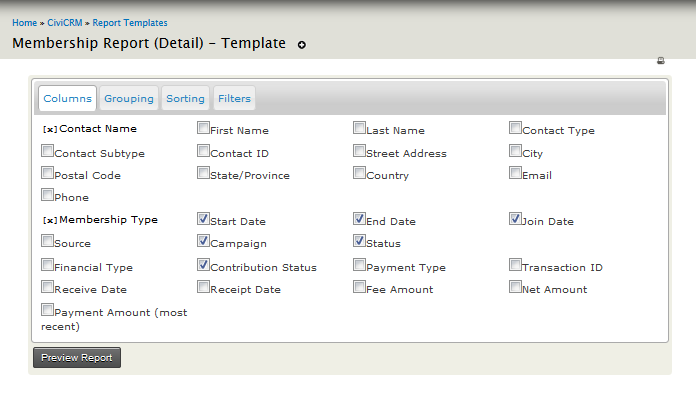Click the round icon beside the report title
696x401 pixels.
coord(302,45)
